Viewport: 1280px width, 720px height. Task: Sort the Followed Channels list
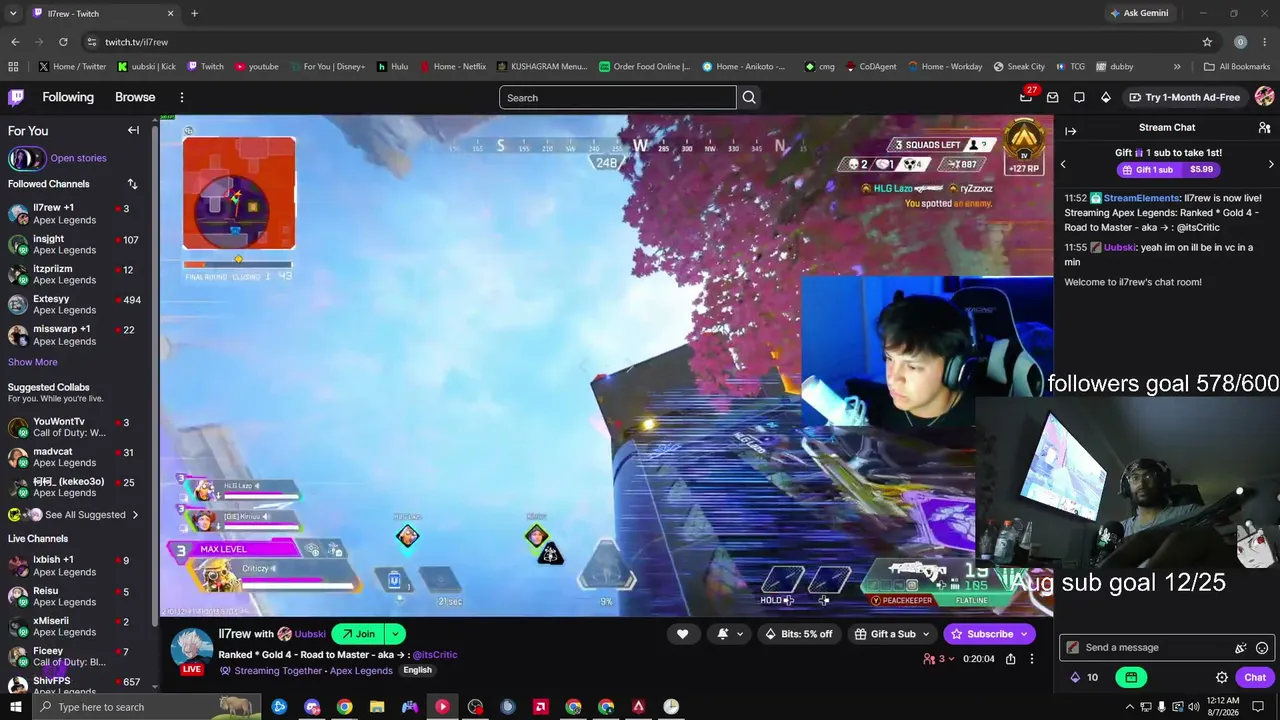pos(132,184)
